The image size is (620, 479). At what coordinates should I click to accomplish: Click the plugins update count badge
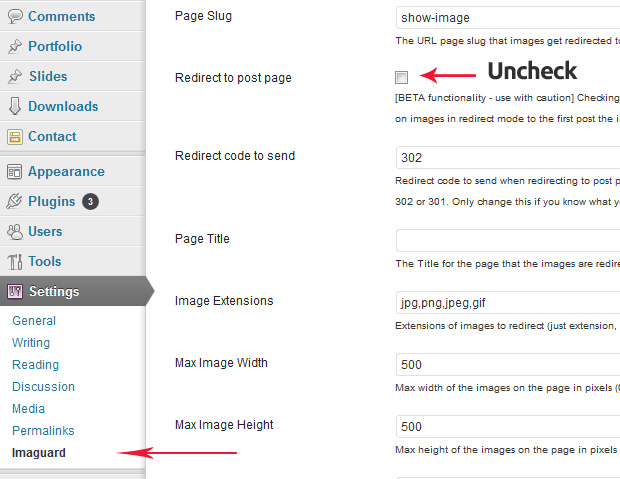click(91, 202)
